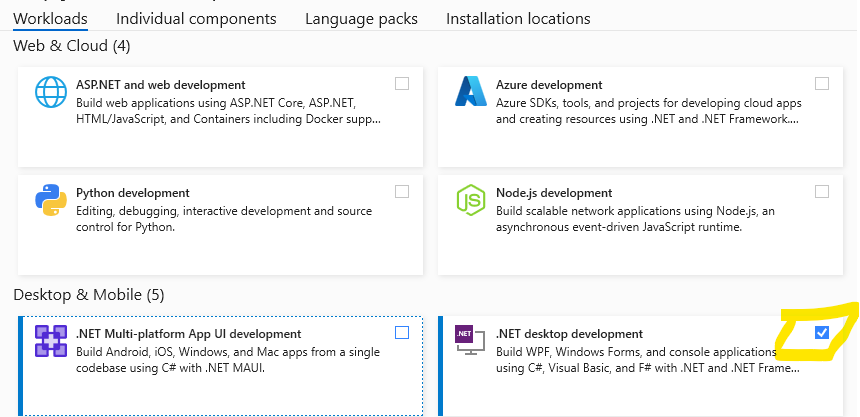Click the 'ASP.NET and web development' title
The height and width of the screenshot is (417, 860).
[161, 85]
